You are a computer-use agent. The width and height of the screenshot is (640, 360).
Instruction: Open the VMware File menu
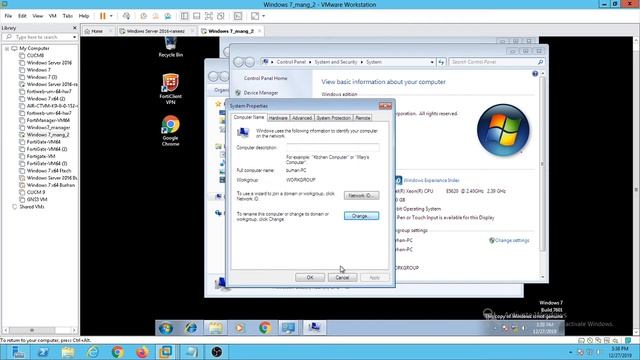point(8,16)
